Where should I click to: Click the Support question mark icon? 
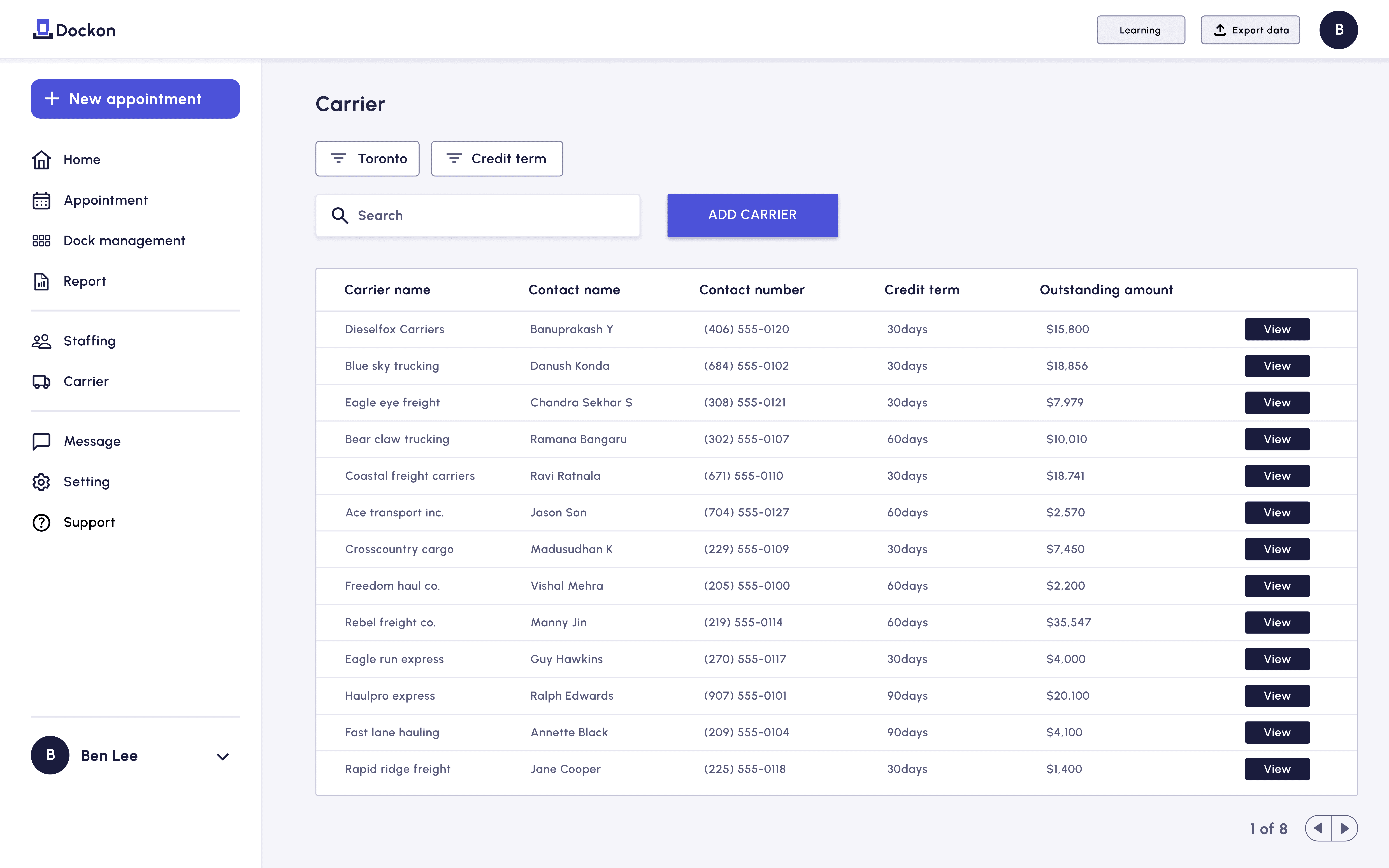pyautogui.click(x=41, y=522)
